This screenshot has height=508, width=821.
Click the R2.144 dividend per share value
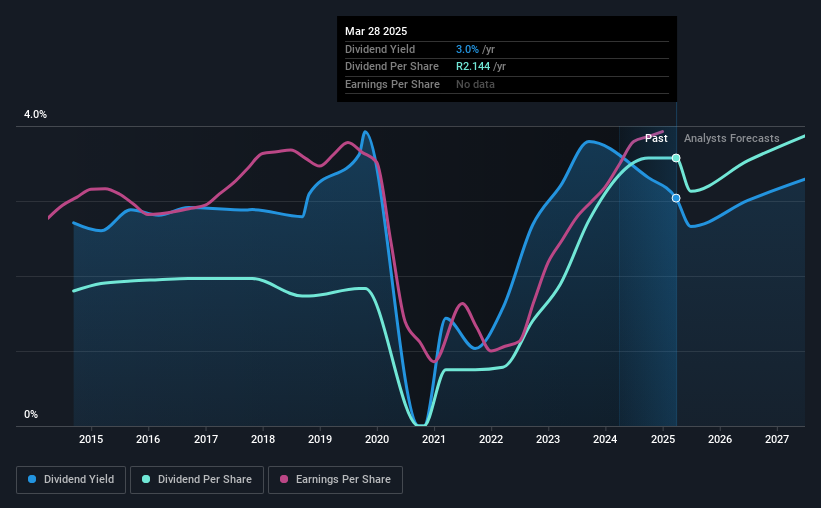click(473, 67)
